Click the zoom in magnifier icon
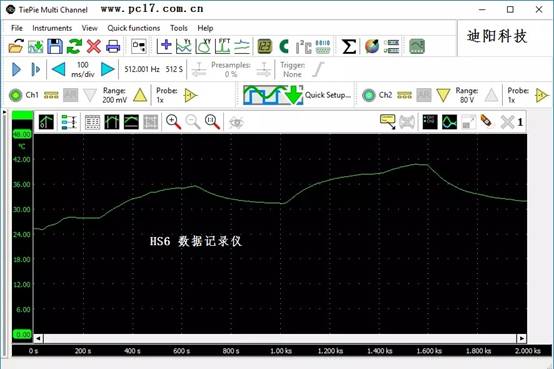The image size is (554, 369). [x=173, y=122]
